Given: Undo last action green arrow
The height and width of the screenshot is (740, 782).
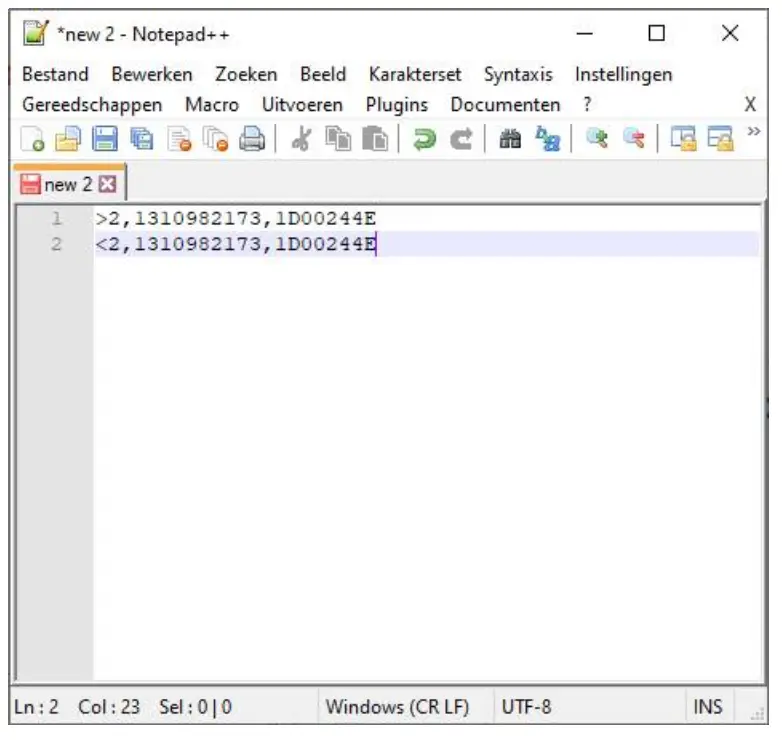Looking at the screenshot, I should click(424, 139).
